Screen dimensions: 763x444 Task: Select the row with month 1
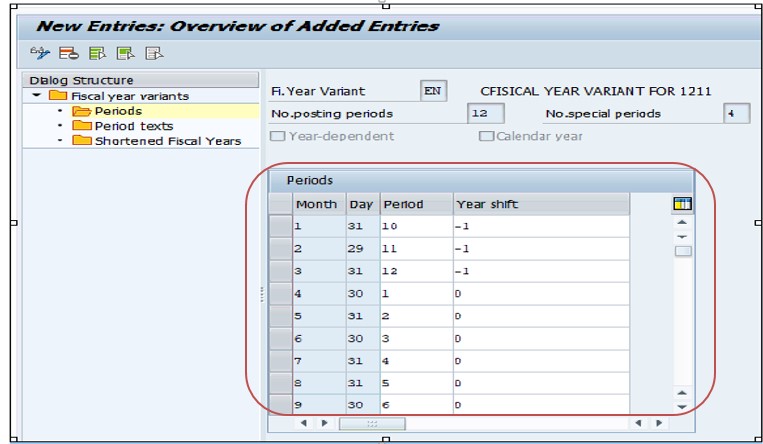280,226
